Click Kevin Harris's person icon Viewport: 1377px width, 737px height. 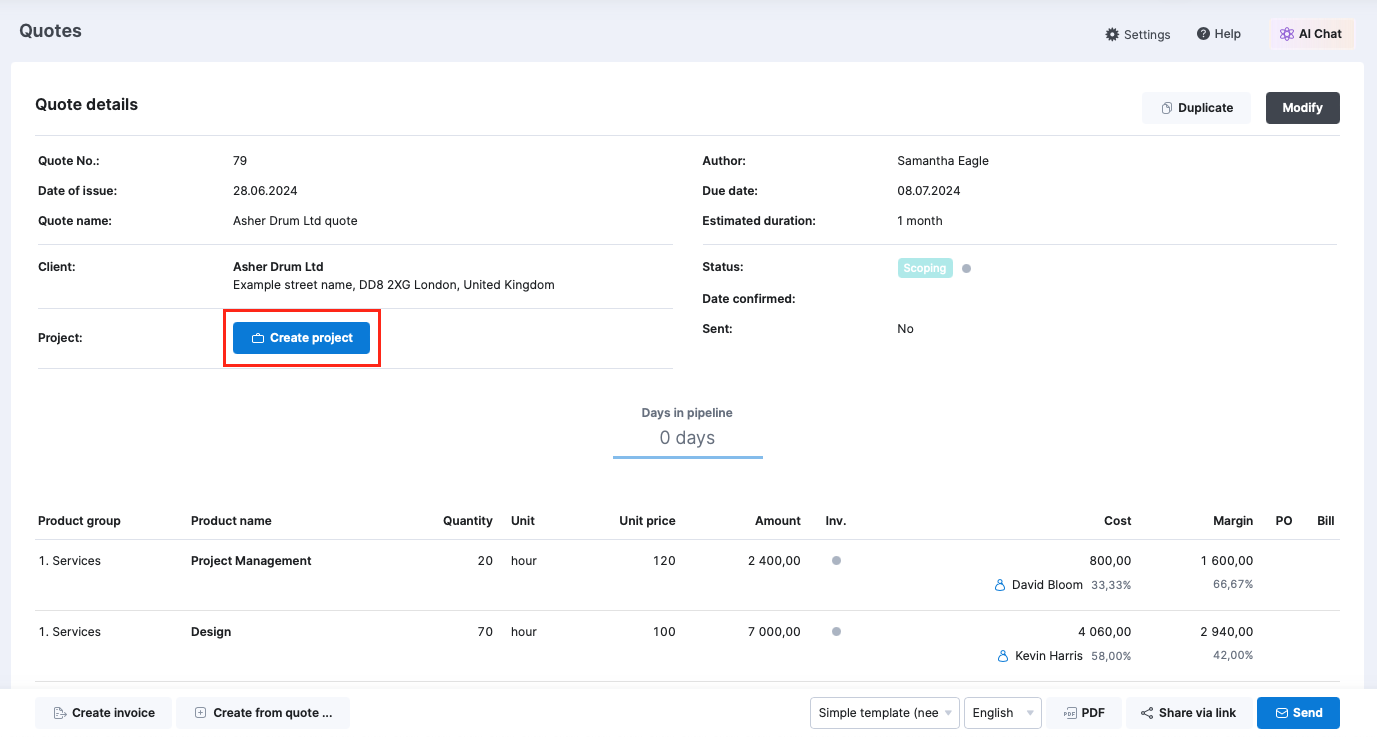pos(1002,655)
